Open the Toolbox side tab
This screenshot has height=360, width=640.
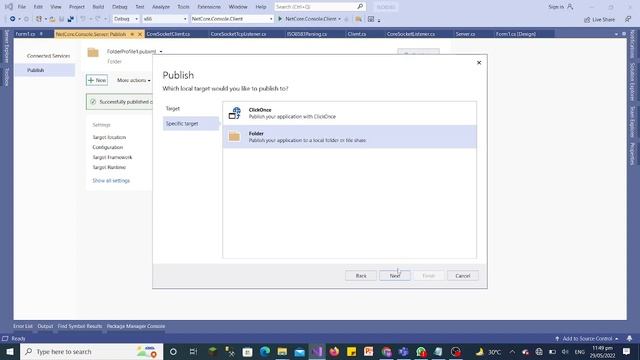pos(7,77)
